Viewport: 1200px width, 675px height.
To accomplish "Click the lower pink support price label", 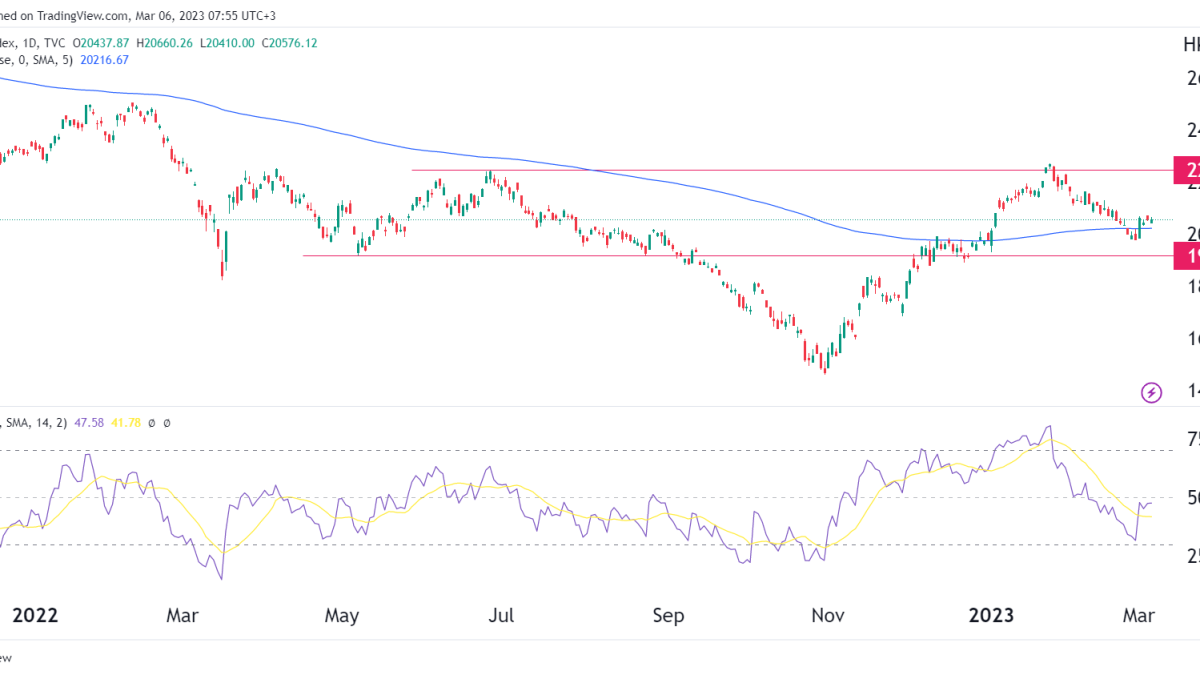I will [x=1187, y=256].
